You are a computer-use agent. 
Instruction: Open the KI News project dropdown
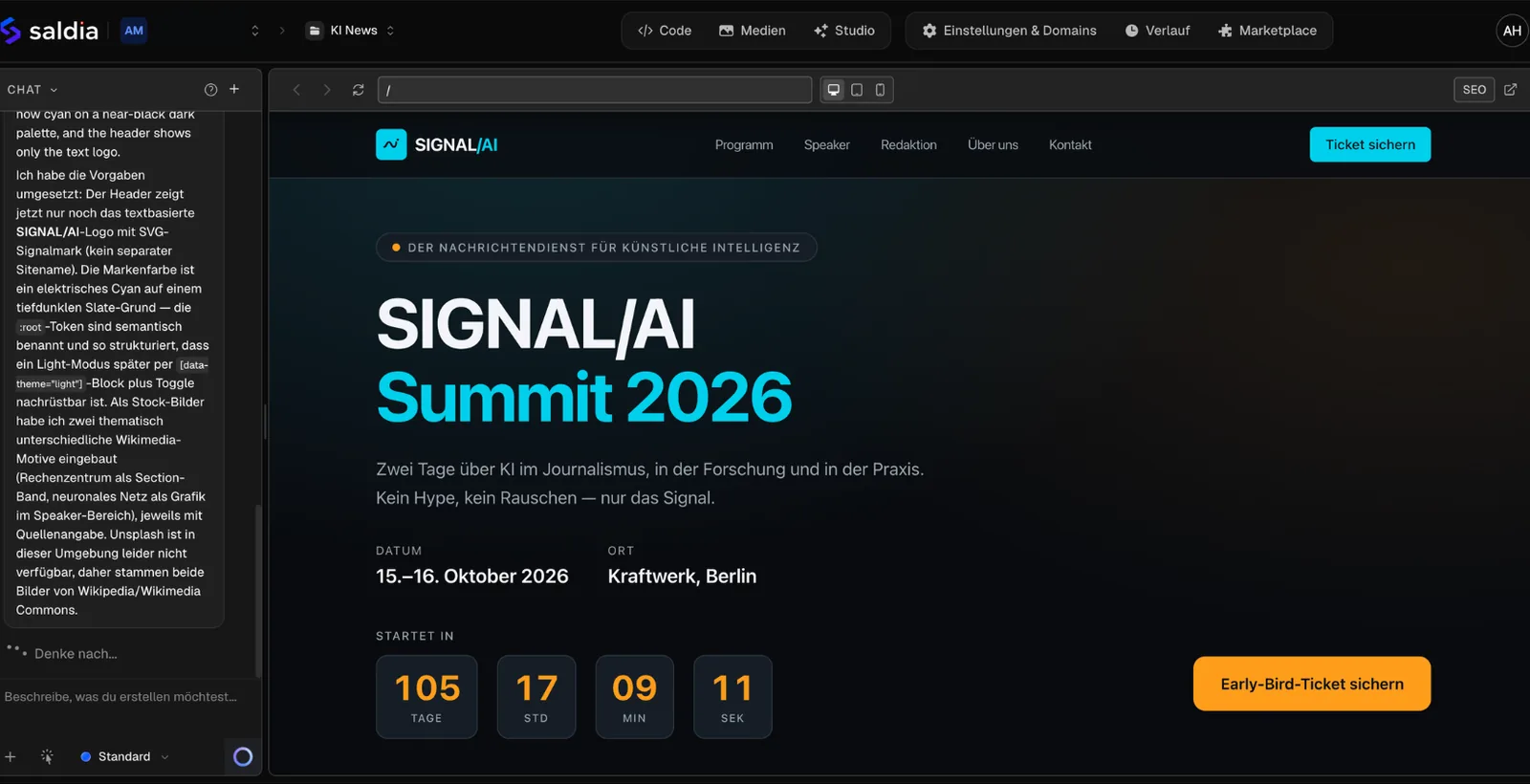[350, 31]
